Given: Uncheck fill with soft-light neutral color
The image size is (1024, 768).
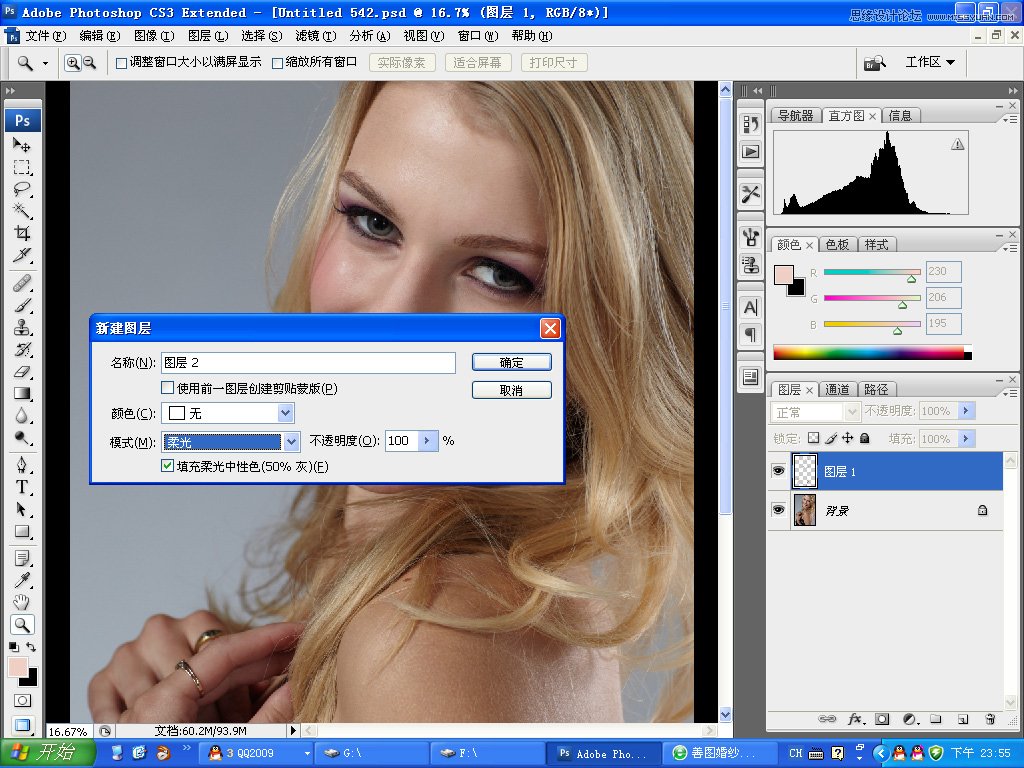Looking at the screenshot, I should (168, 466).
